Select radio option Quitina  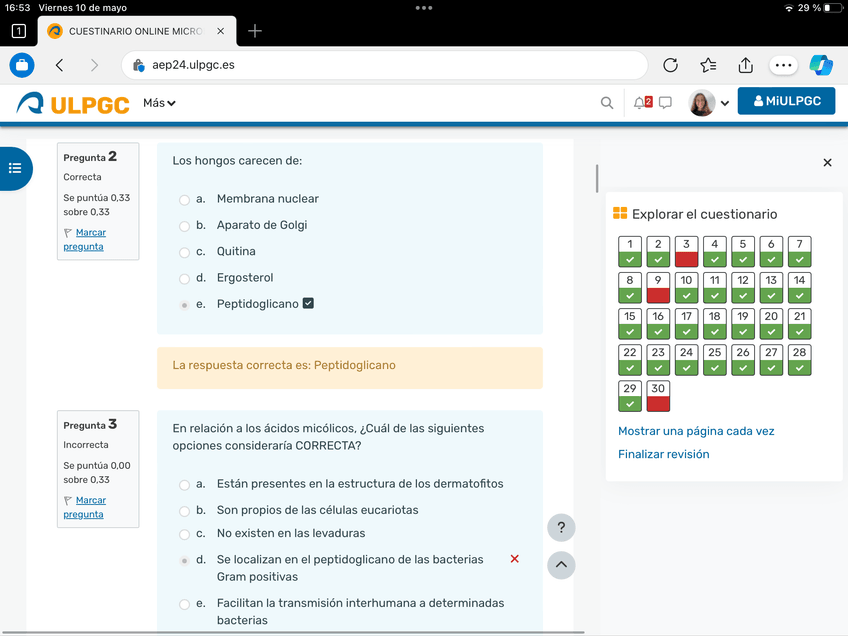(184, 252)
